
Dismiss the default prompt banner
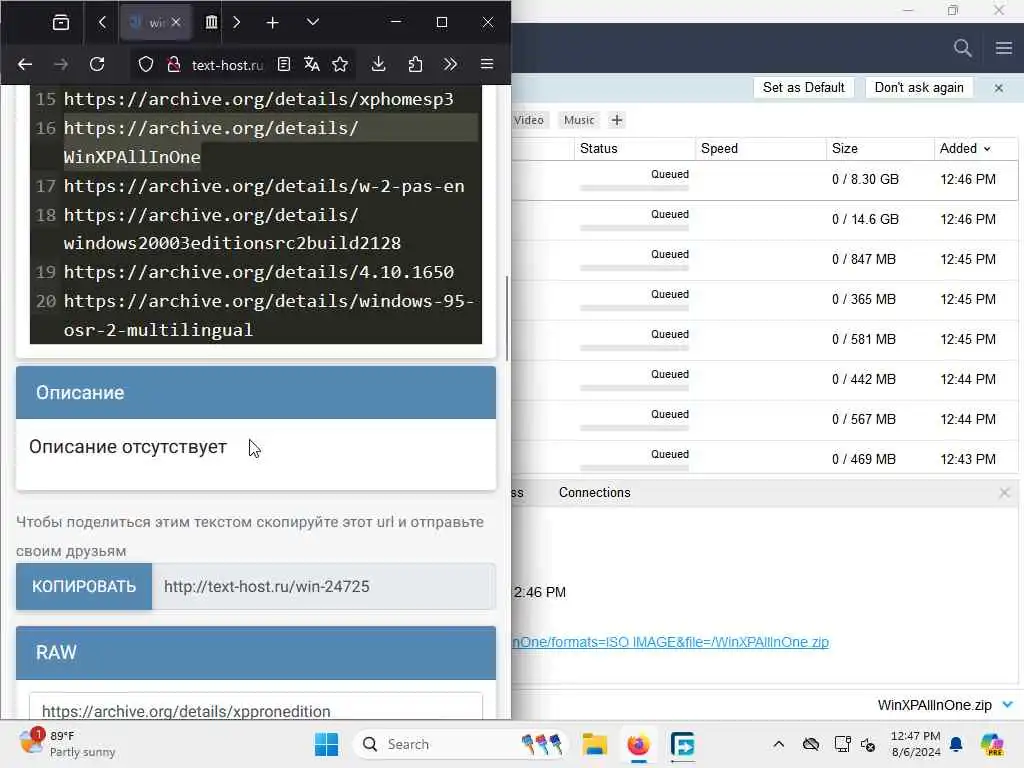(x=999, y=88)
